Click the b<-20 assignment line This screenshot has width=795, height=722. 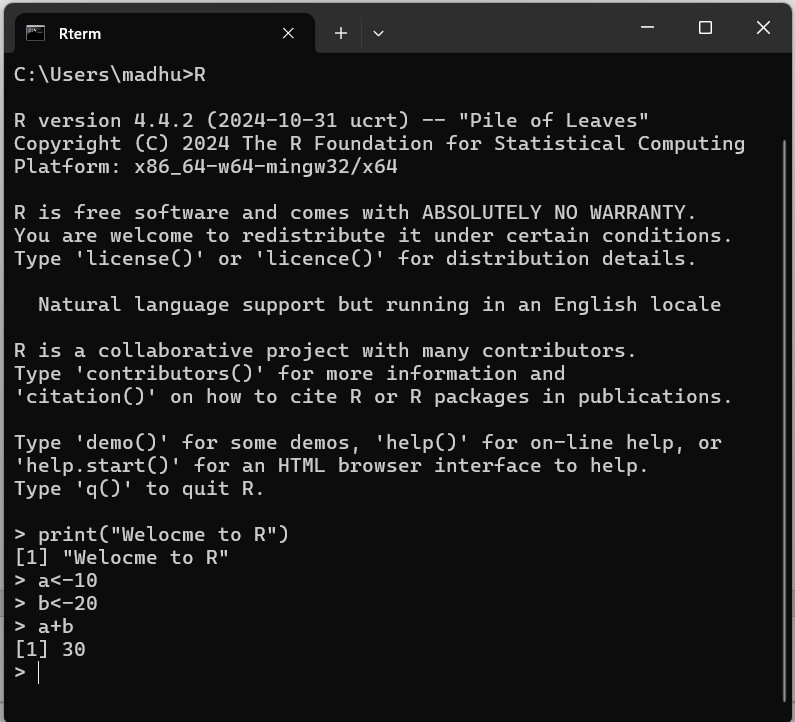(x=68, y=603)
